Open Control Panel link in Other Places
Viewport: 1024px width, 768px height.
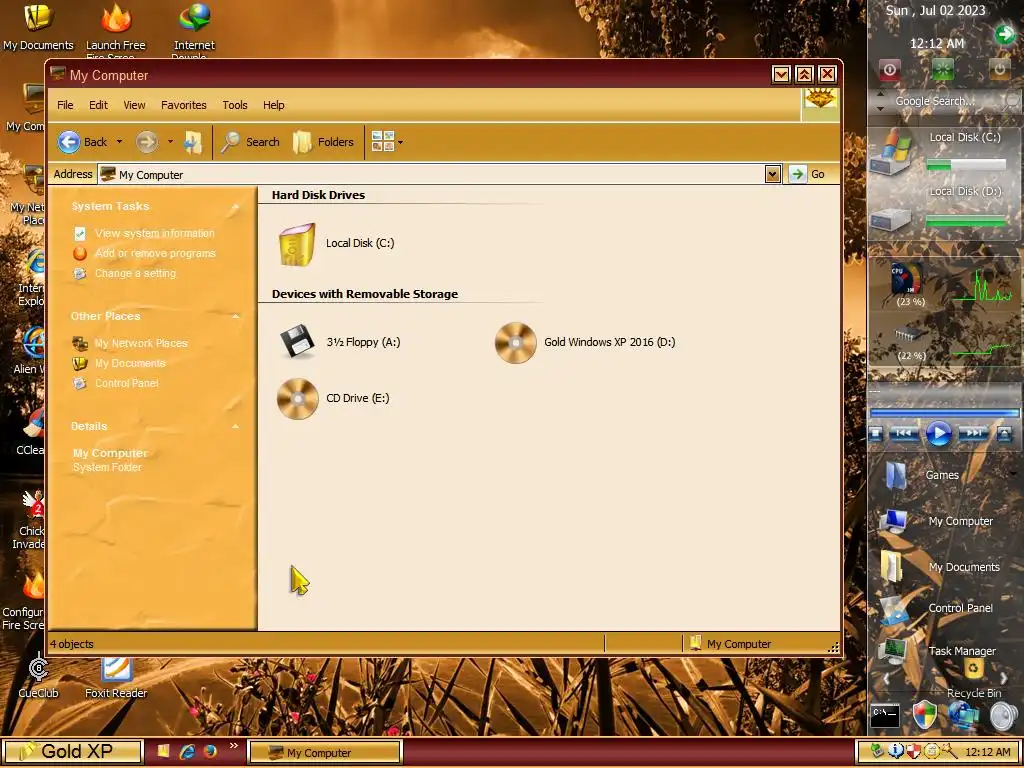[x=126, y=384]
